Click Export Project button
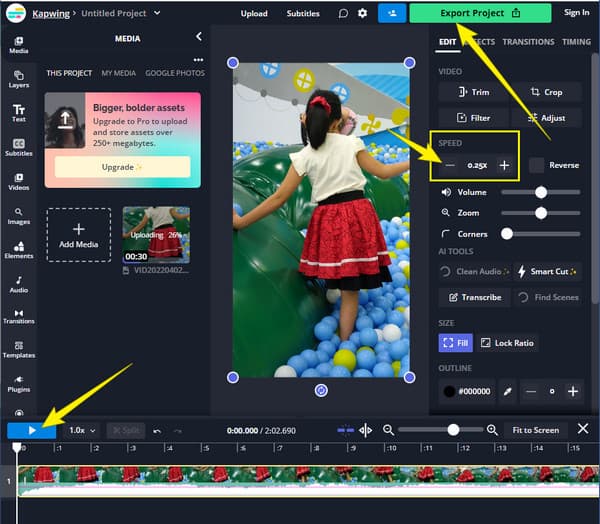Viewport: 600px width, 524px height. coord(480,13)
